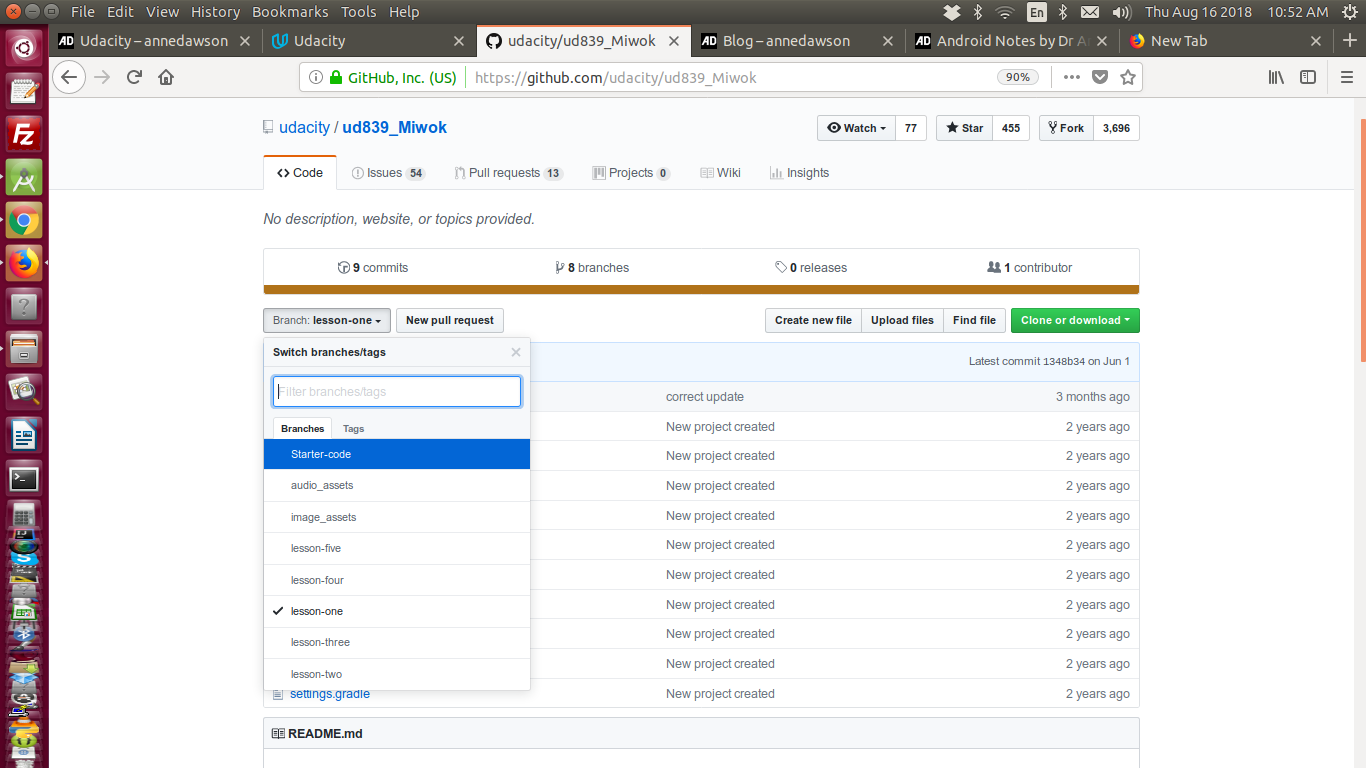Launch FileZilla from the dock
Screen dimensions: 1366x768
click(24, 134)
